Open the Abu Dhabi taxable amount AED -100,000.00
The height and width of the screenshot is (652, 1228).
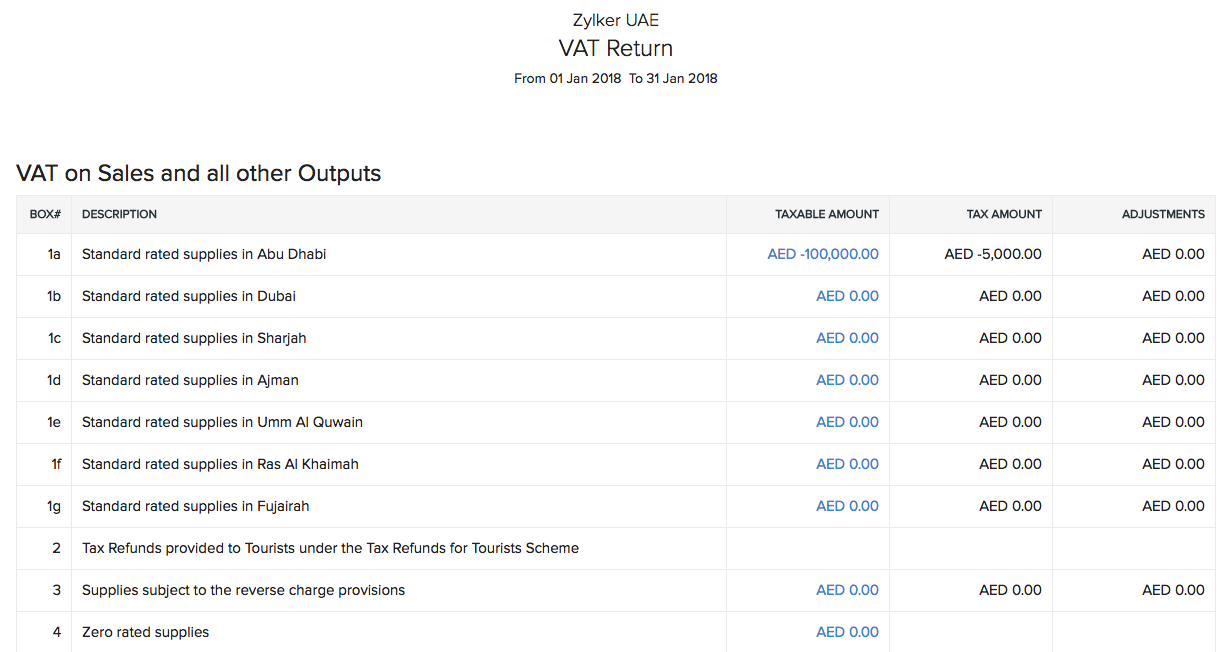click(x=822, y=254)
